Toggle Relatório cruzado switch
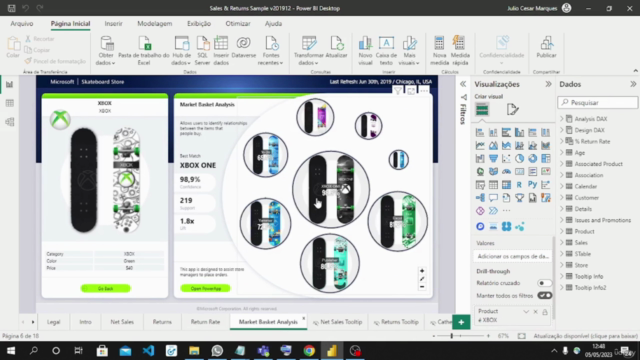 pos(544,283)
